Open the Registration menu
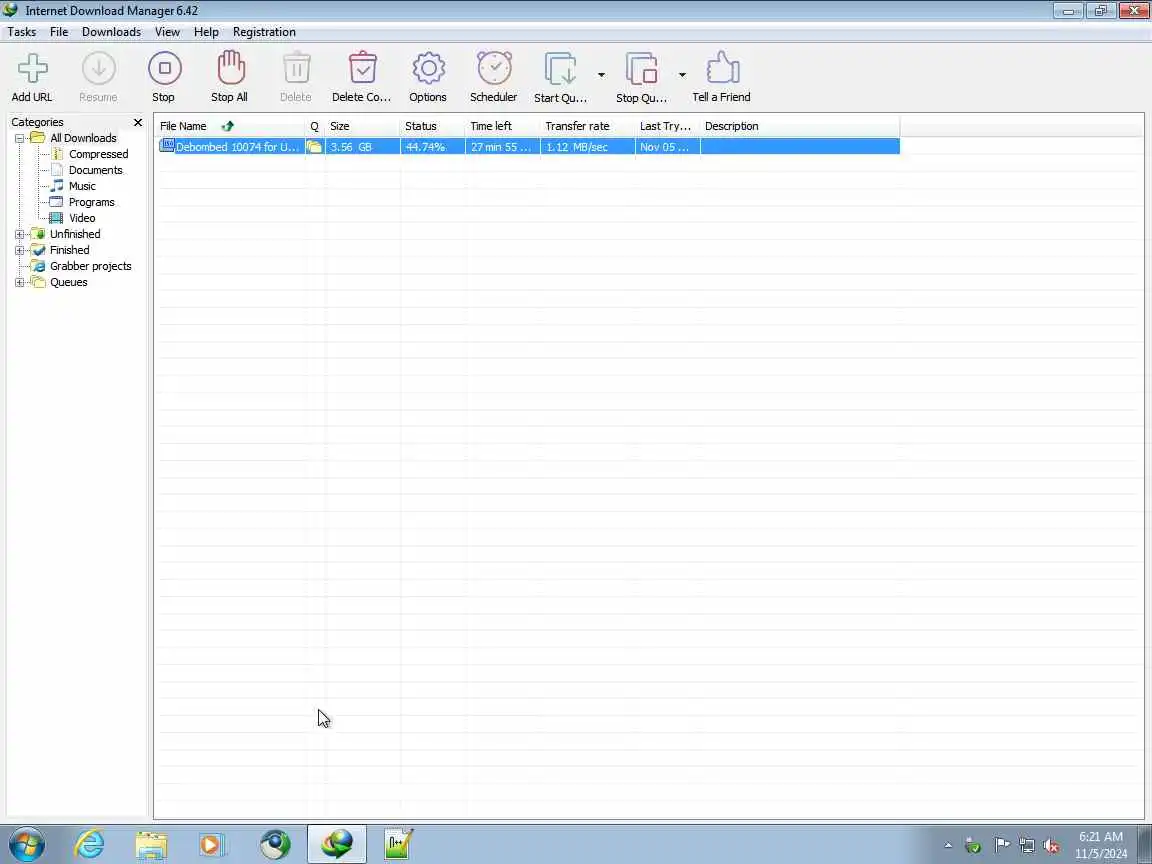This screenshot has width=1152, height=864. pyautogui.click(x=264, y=32)
